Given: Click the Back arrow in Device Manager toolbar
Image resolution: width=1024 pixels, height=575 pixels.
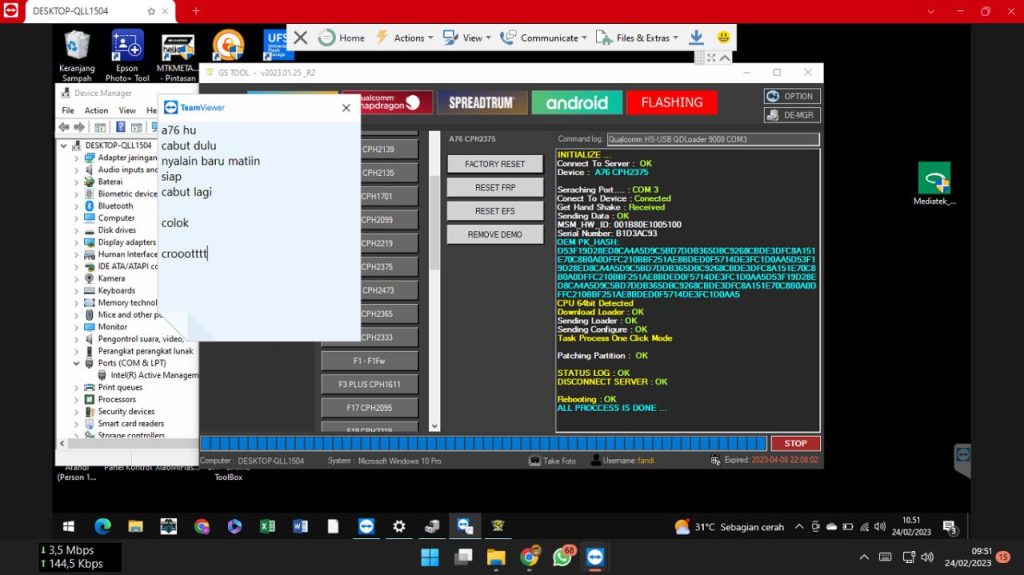Looking at the screenshot, I should click(64, 127).
